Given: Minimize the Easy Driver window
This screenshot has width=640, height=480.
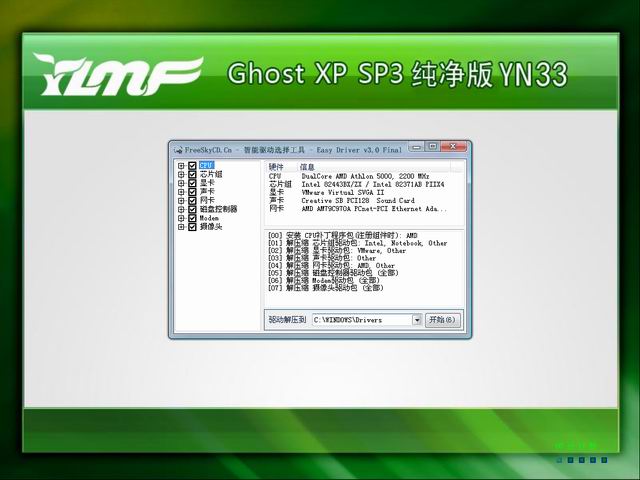Looking at the screenshot, I should [416, 147].
